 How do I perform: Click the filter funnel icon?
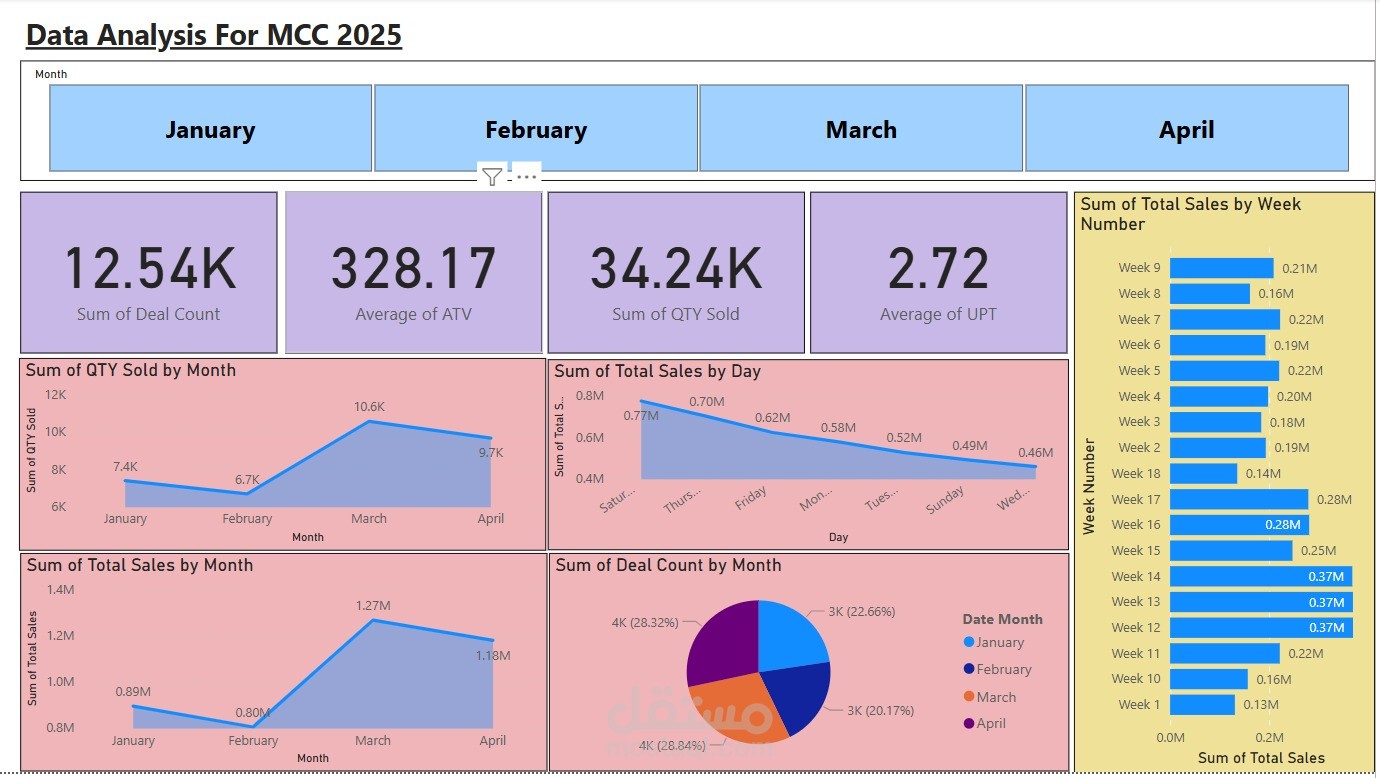[491, 177]
